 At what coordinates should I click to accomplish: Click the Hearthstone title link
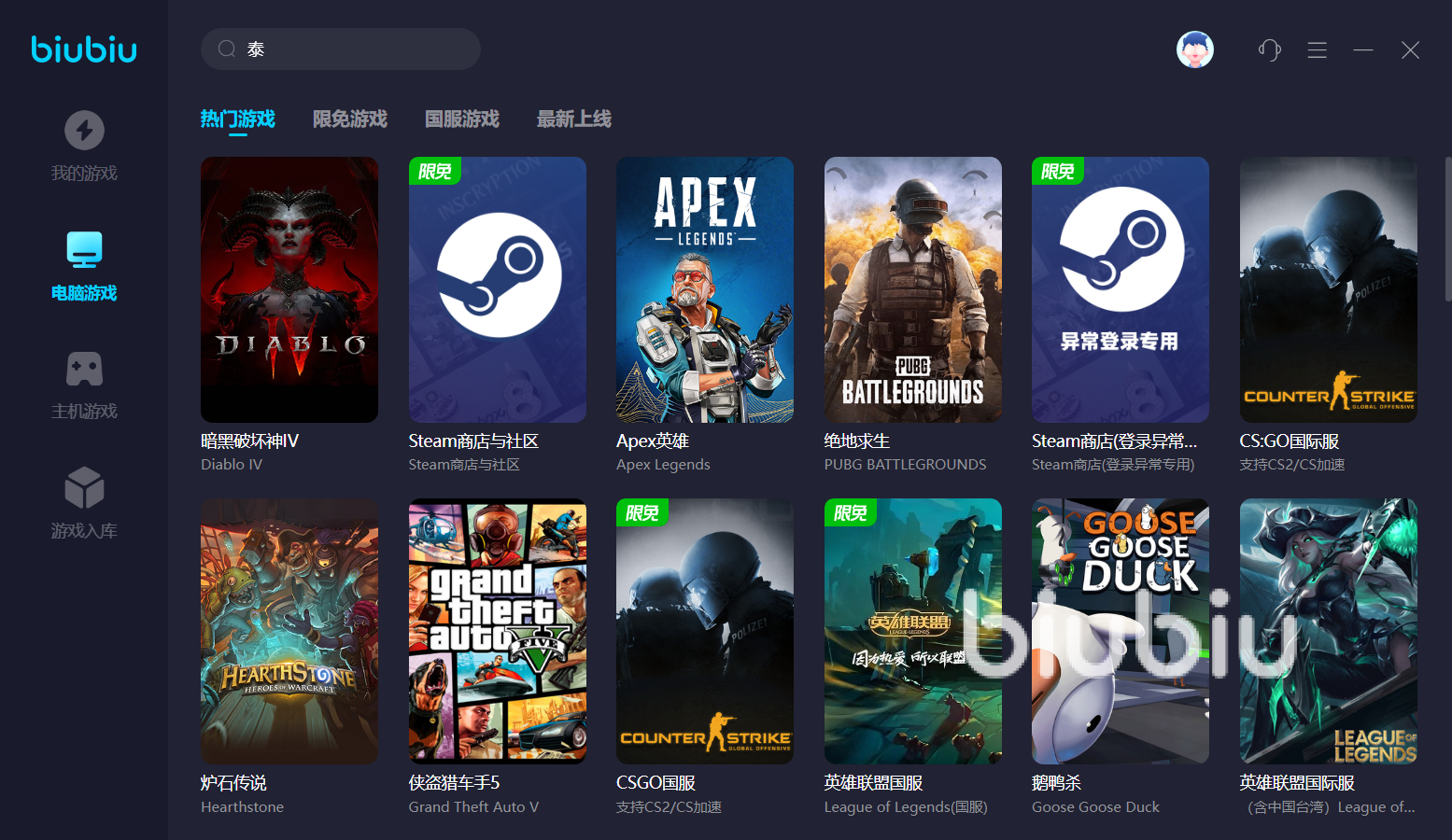[x=233, y=782]
